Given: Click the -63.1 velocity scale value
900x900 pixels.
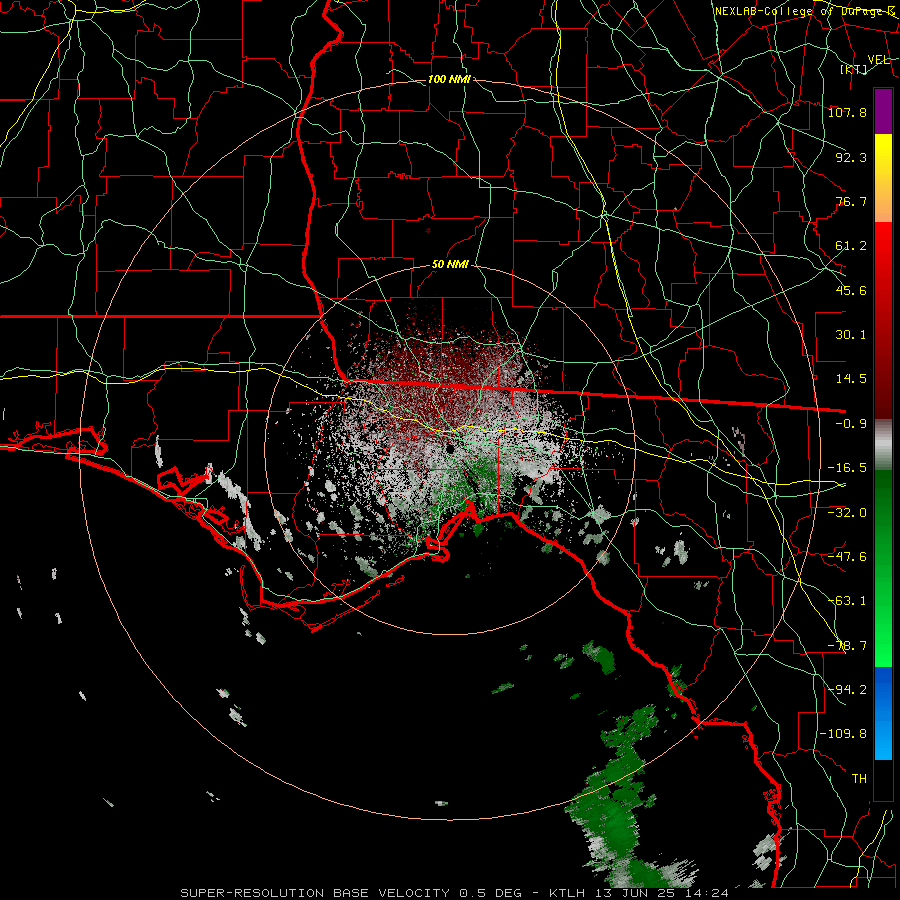Looking at the screenshot, I should [847, 601].
